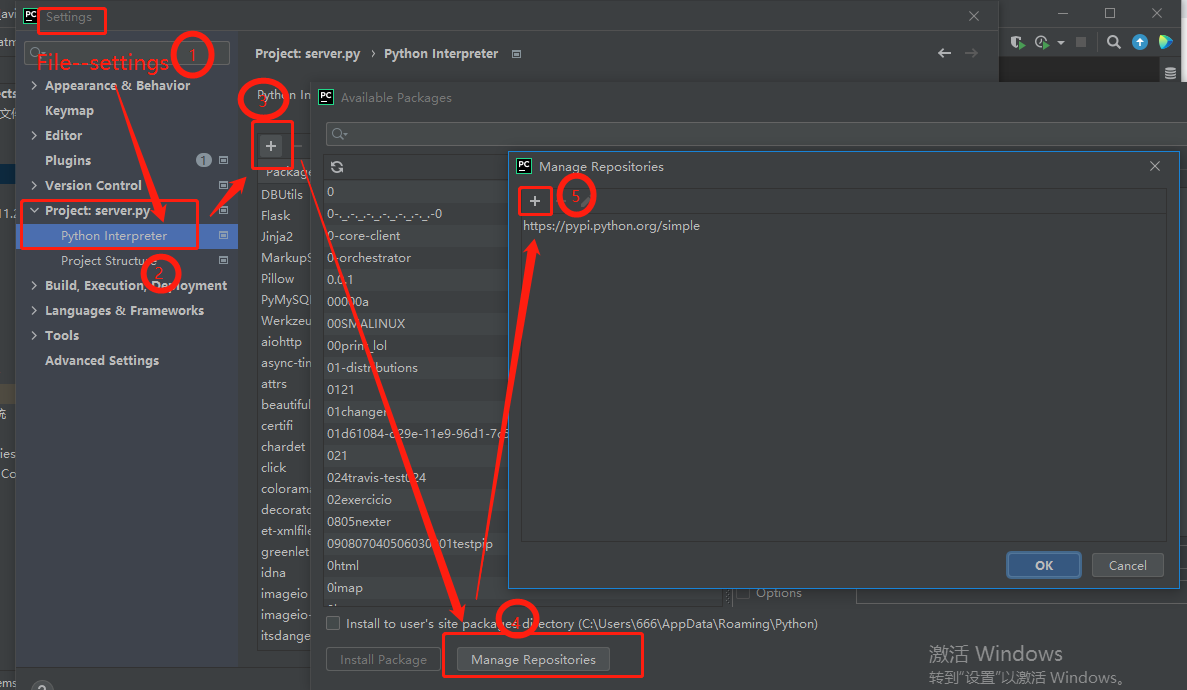Open Keymap settings
Image resolution: width=1187 pixels, height=690 pixels.
70,111
